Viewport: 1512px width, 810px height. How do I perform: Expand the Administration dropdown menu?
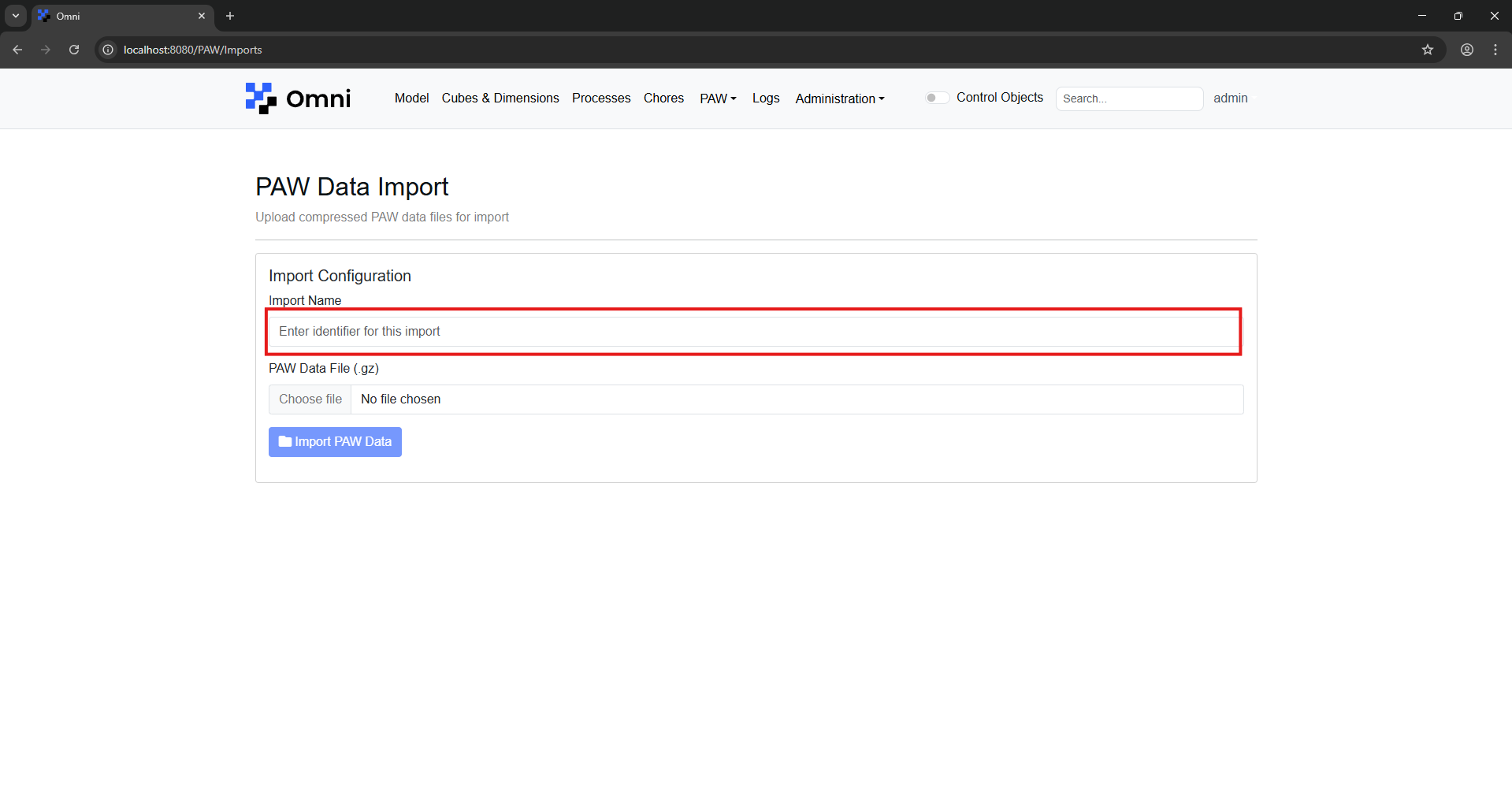[x=840, y=98]
